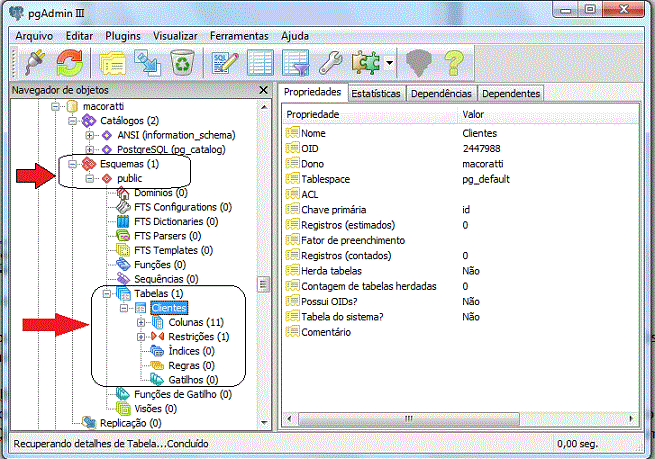
Task: View table data grid icon
Action: [260, 63]
